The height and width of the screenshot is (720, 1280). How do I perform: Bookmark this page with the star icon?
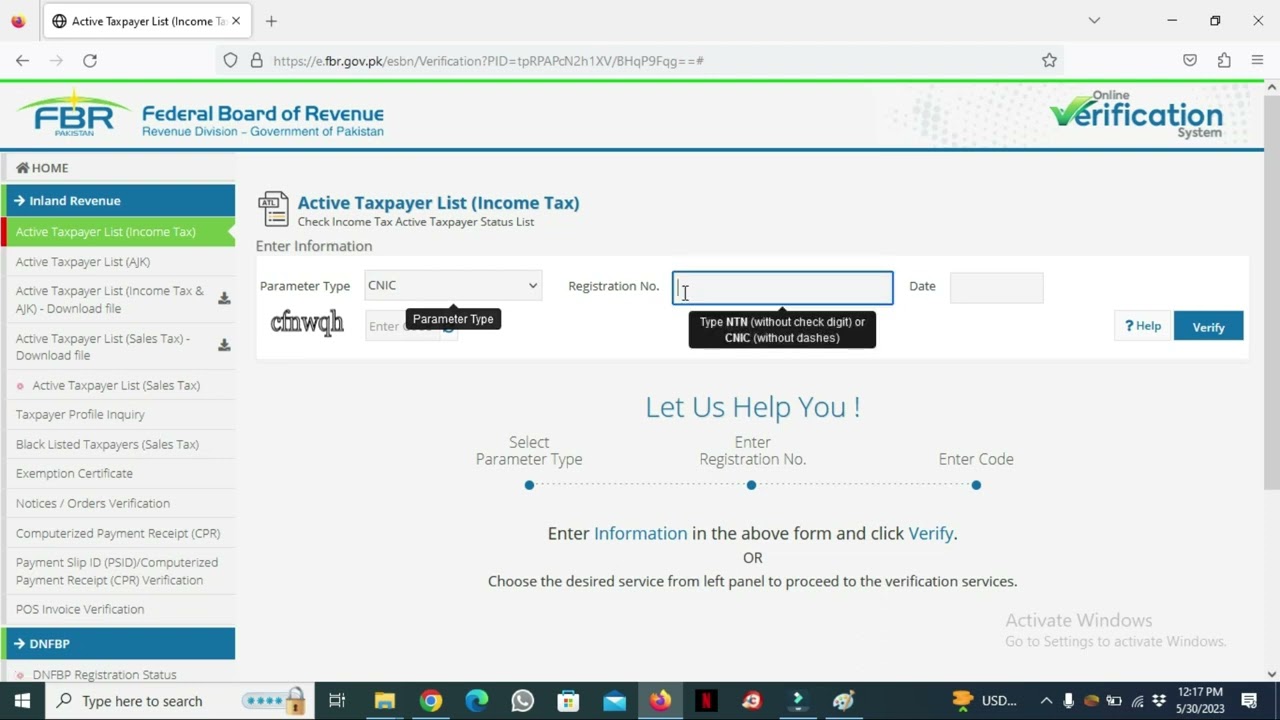tap(1049, 61)
